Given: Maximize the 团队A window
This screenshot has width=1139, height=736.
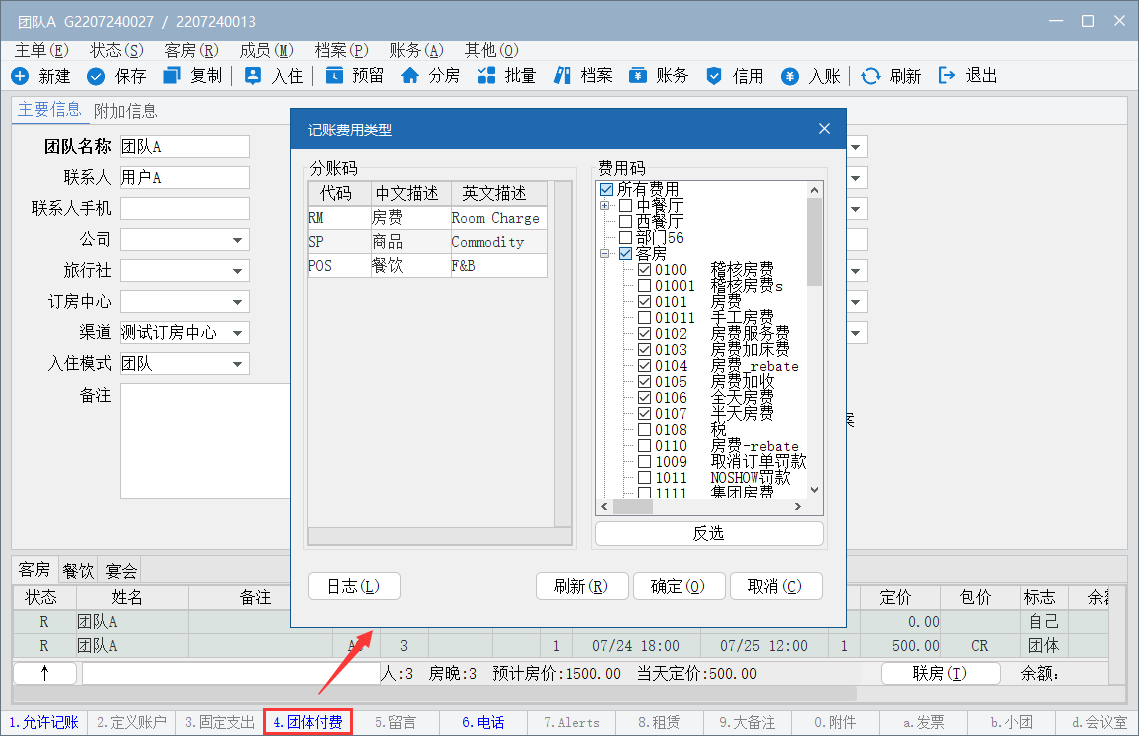Looking at the screenshot, I should tap(1088, 21).
